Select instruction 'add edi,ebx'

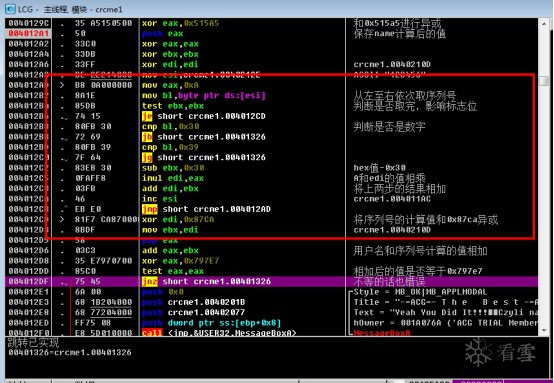[170, 189]
